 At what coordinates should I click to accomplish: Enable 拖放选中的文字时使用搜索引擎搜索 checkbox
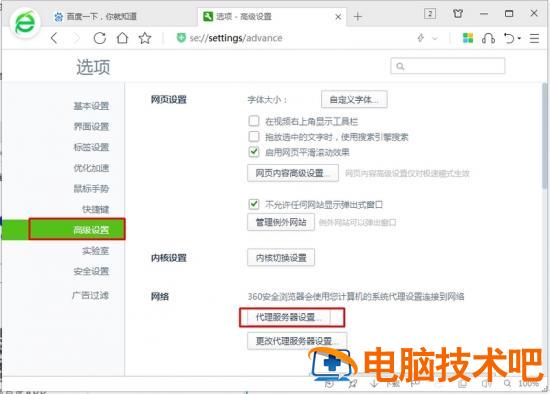(254, 136)
